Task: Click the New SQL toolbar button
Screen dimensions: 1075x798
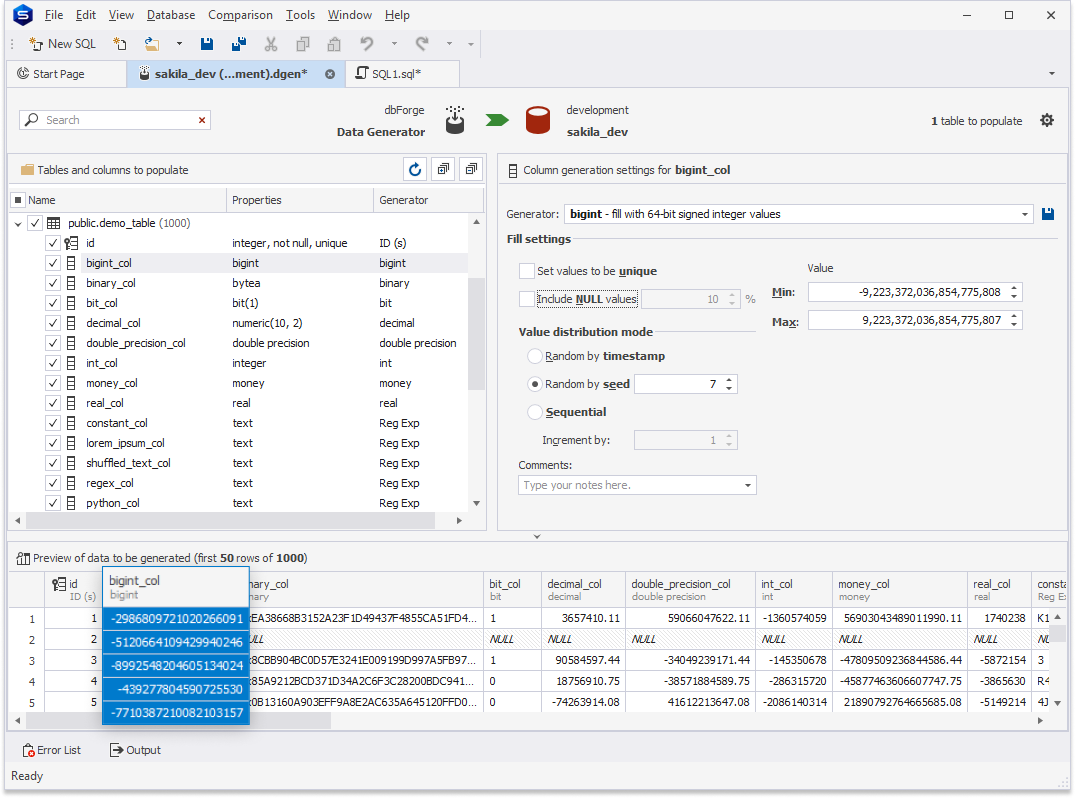Action: [x=62, y=44]
